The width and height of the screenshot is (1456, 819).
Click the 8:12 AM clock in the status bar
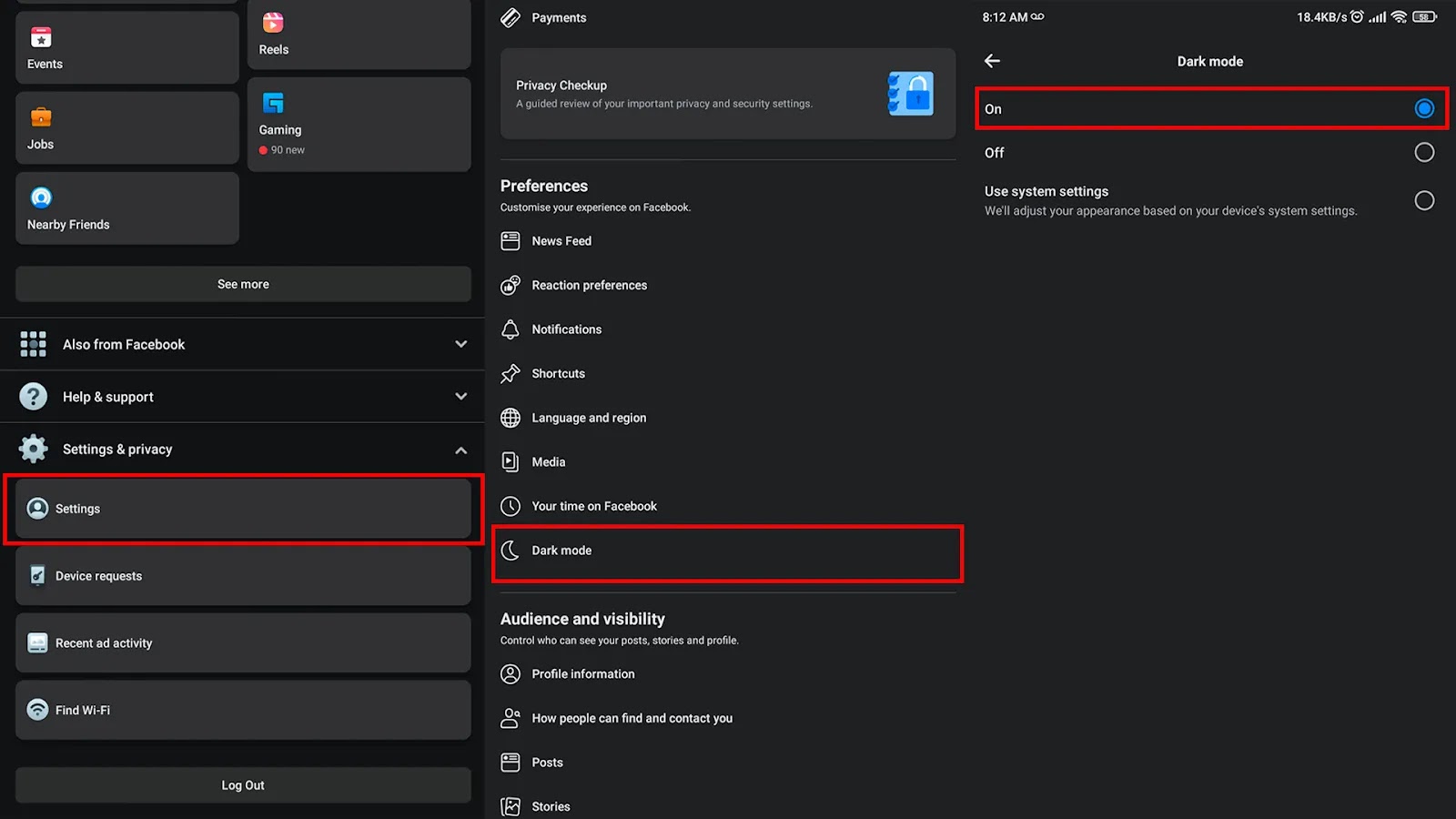tap(1005, 17)
